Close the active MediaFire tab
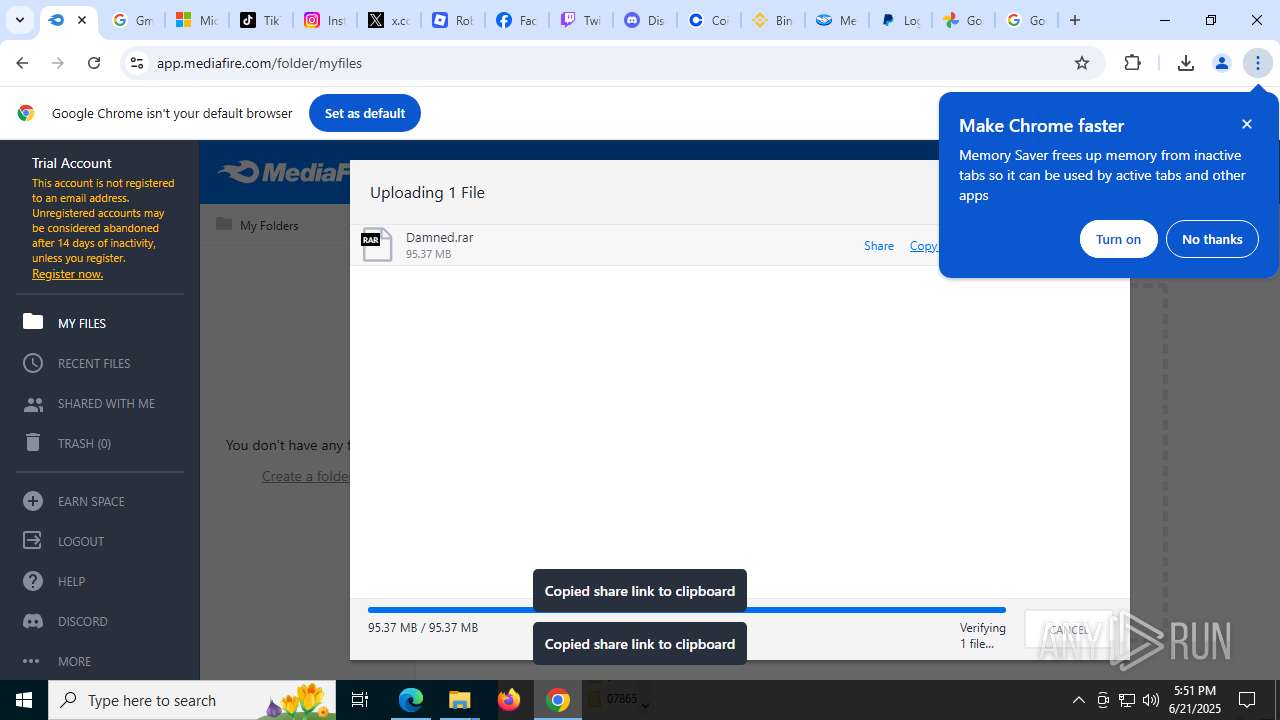This screenshot has height=720, width=1280. (82, 20)
